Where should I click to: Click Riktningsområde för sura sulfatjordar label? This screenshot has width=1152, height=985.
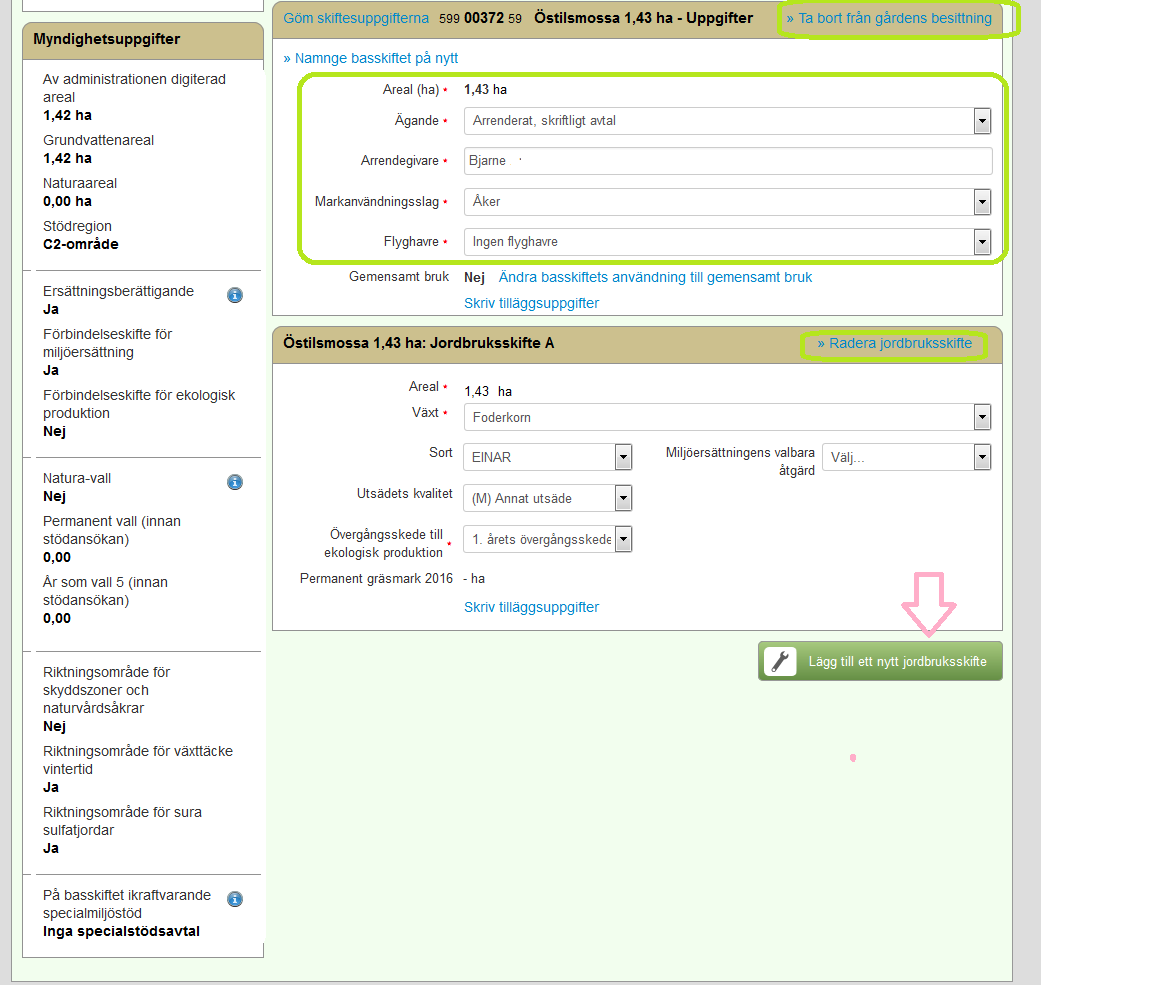(x=122, y=821)
